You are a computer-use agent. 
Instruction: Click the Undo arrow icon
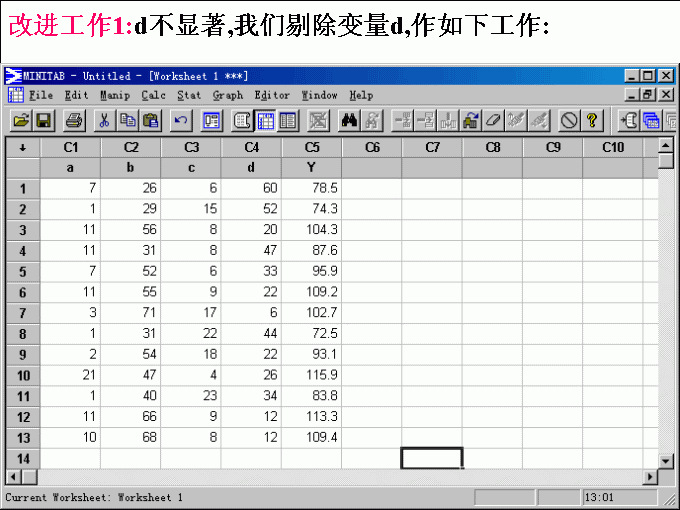click(181, 121)
